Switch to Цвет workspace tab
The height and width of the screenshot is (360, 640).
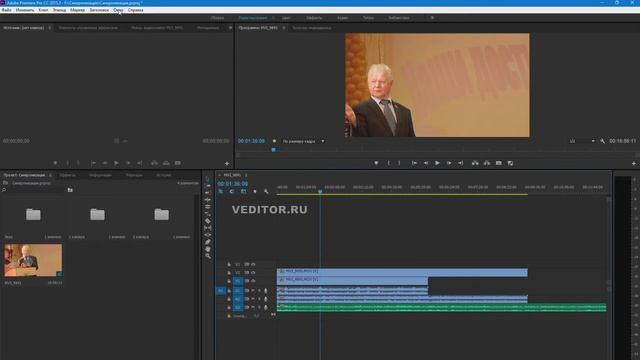(x=286, y=18)
